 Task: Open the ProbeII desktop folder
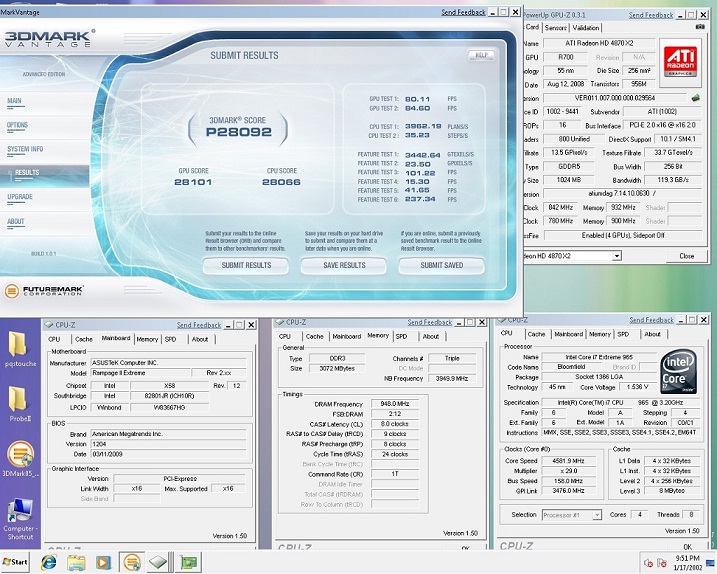20,404
